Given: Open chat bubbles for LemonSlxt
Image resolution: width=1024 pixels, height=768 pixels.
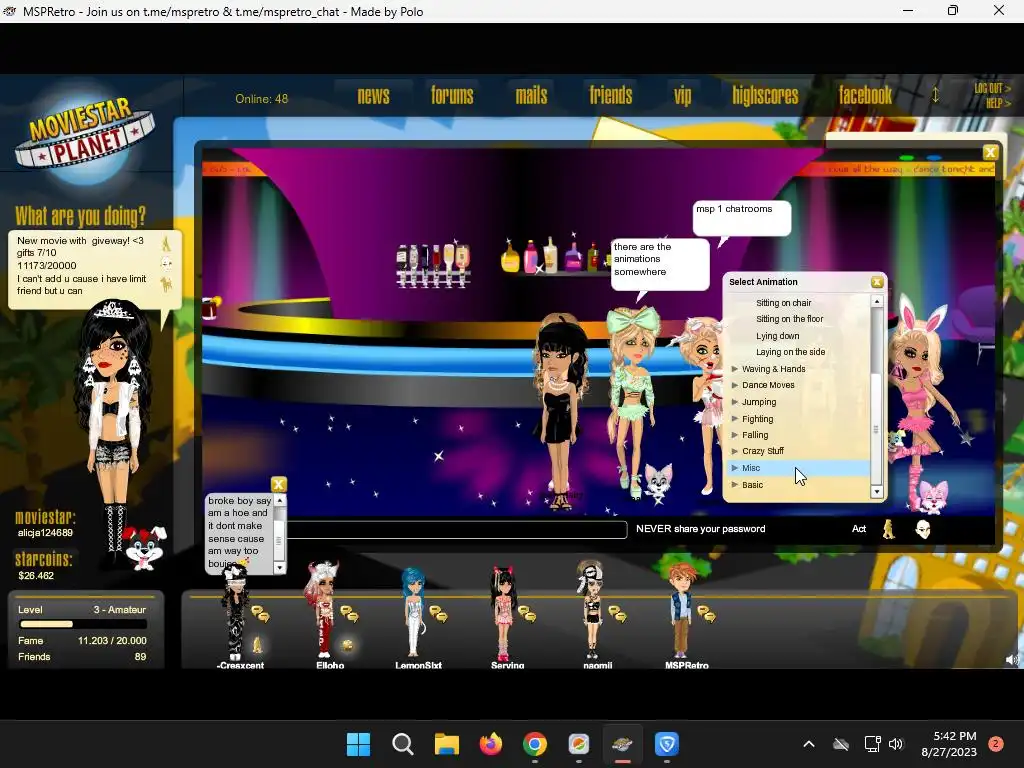Looking at the screenshot, I should pos(438,614).
